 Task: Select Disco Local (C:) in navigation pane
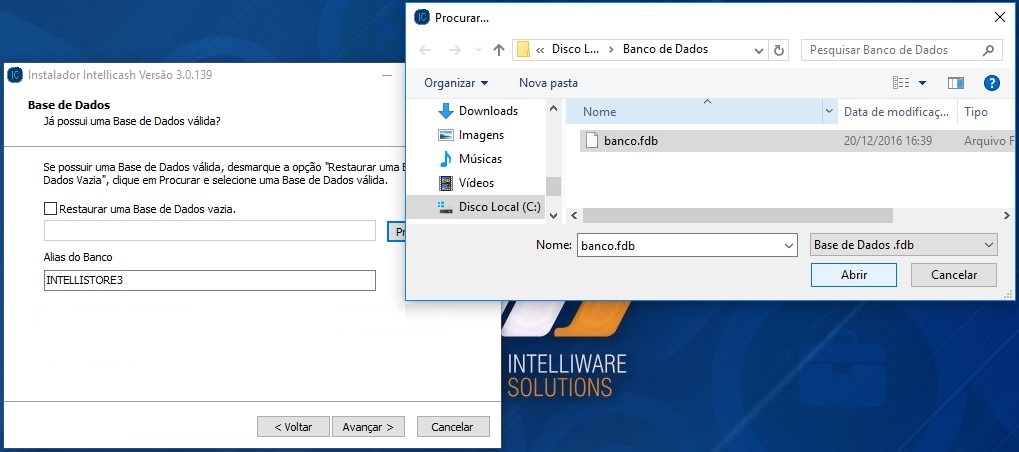point(478,207)
